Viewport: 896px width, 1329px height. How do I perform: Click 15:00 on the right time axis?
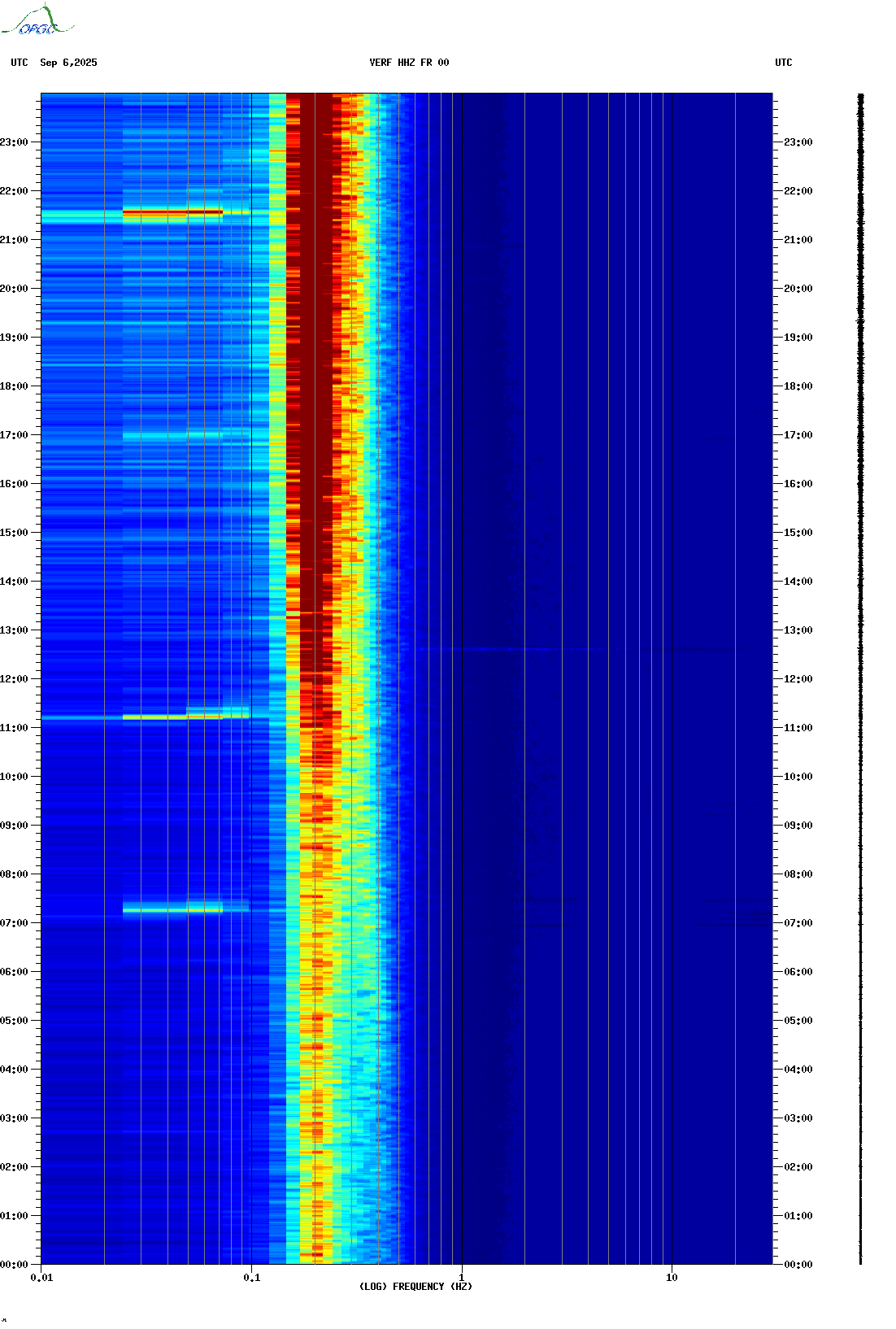click(x=798, y=533)
